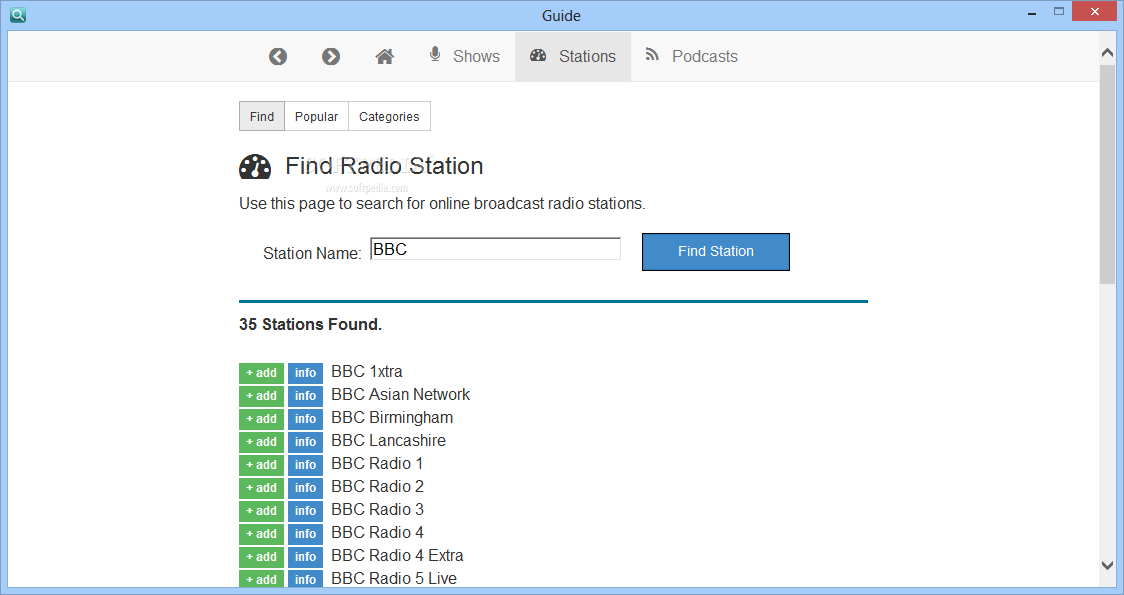
Task: Open the home page icon
Action: (x=384, y=57)
